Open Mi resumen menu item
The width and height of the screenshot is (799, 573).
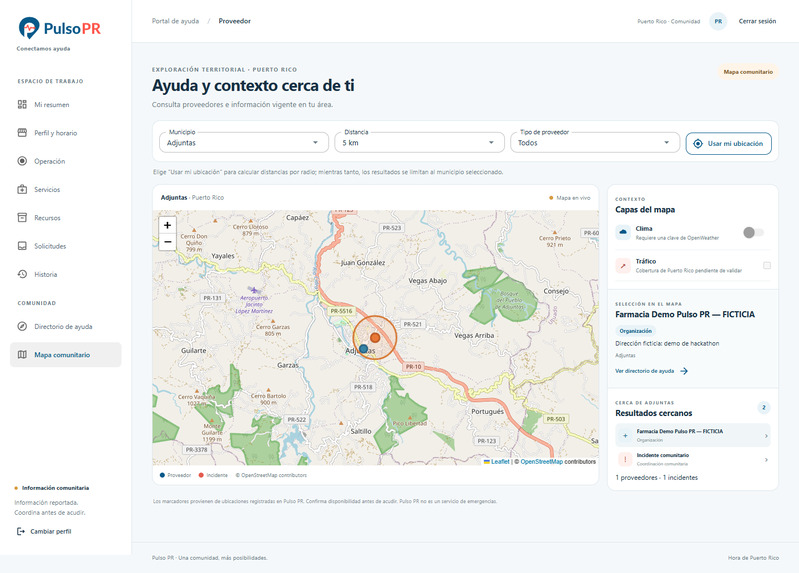[66, 105]
